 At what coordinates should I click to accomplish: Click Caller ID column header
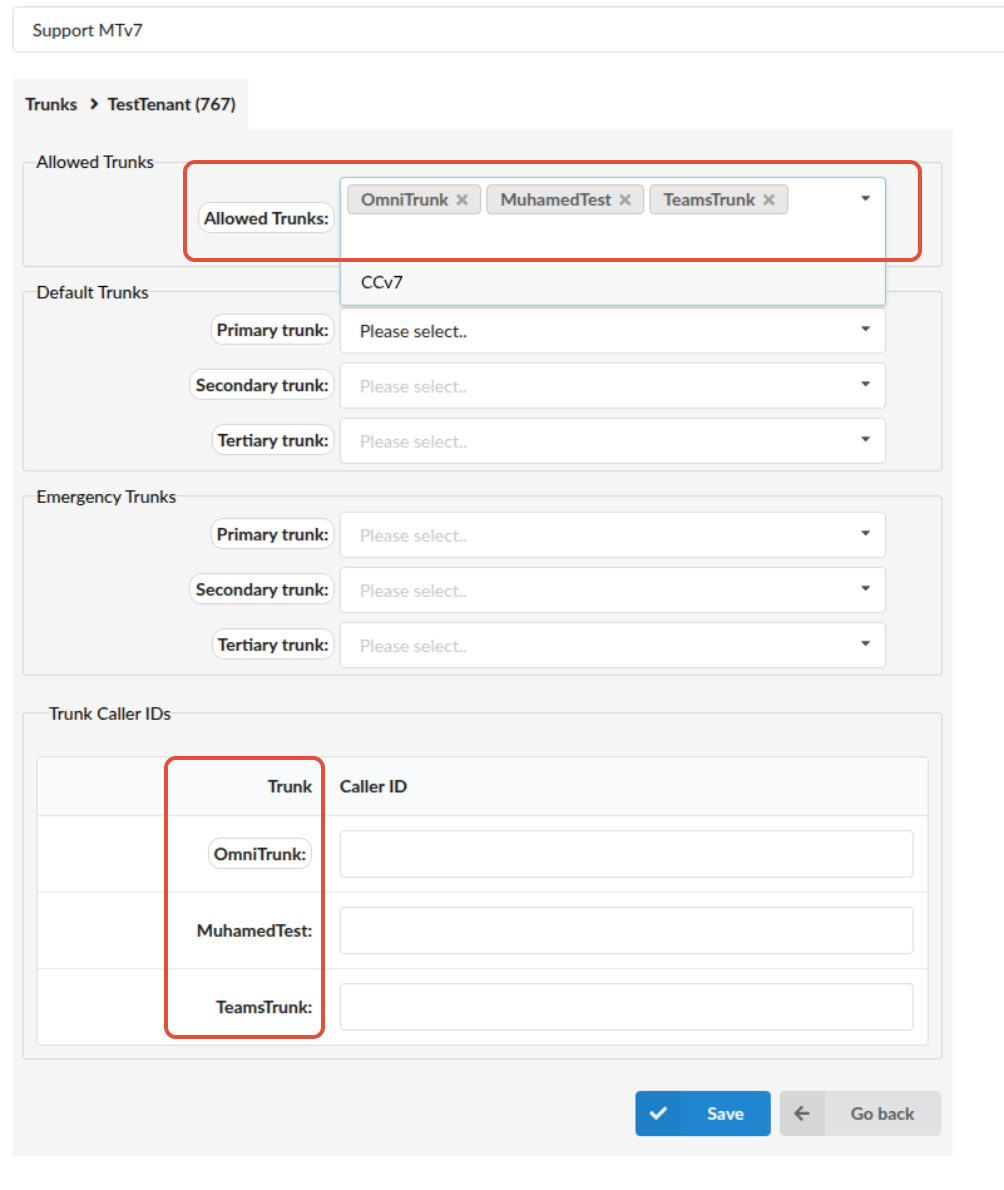point(373,786)
